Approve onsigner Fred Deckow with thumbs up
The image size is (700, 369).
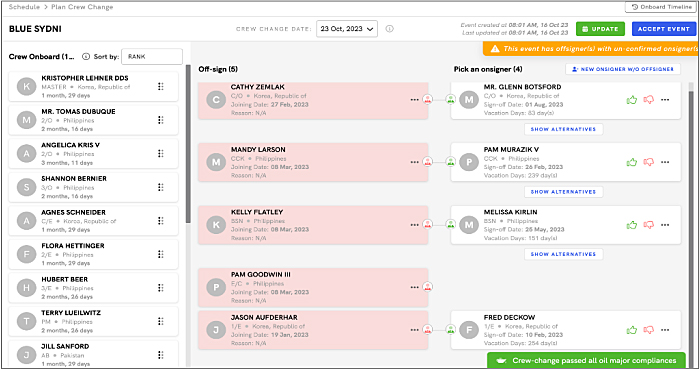[632, 330]
